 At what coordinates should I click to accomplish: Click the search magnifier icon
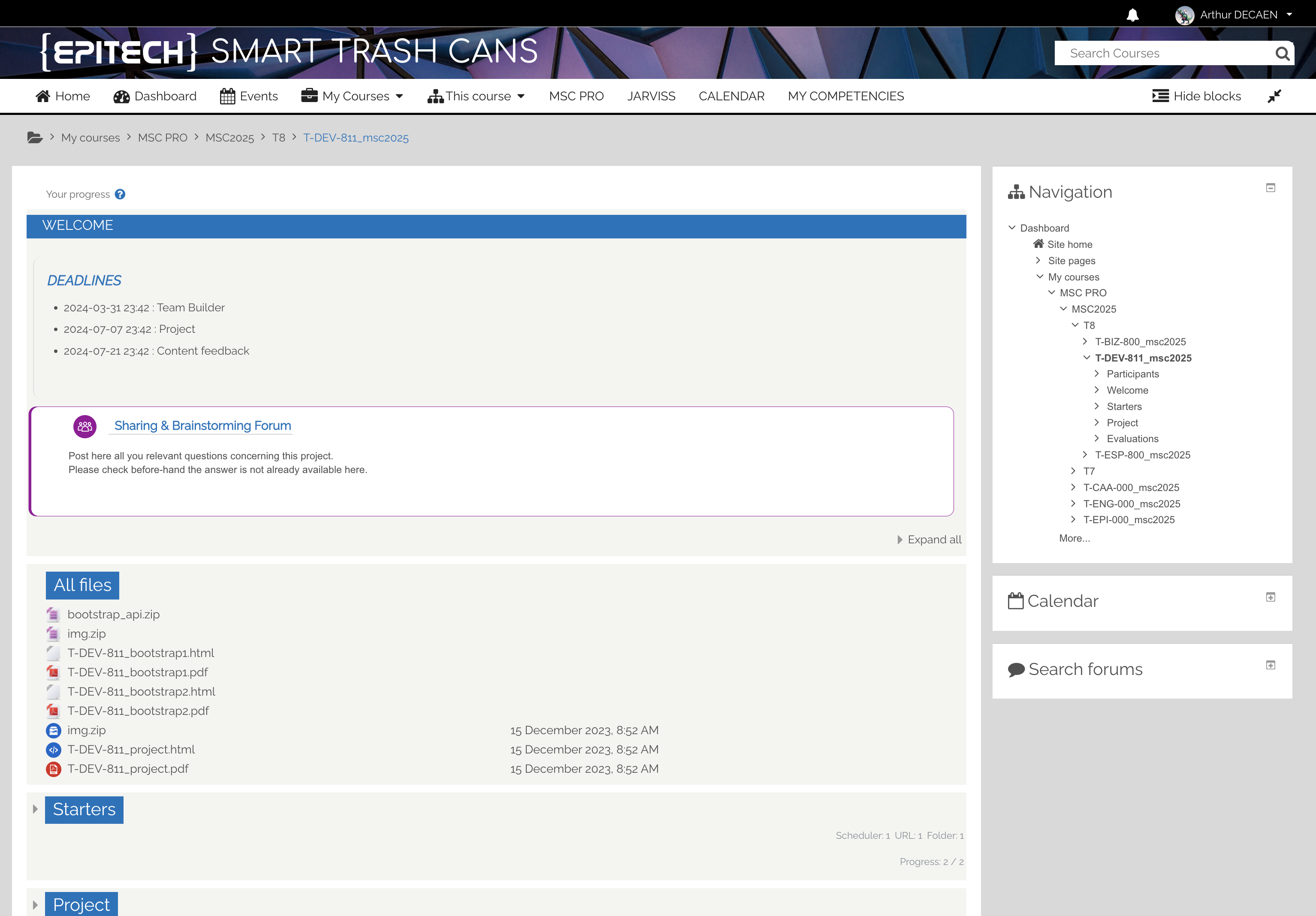[1282, 53]
